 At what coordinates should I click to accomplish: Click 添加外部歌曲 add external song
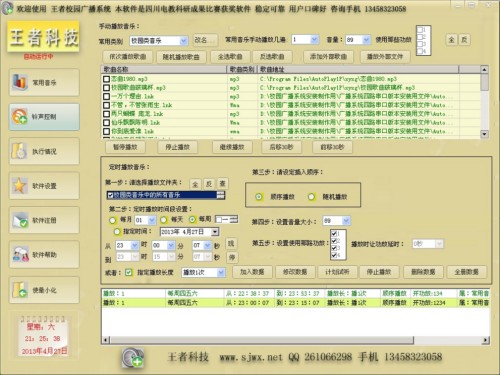tap(328, 57)
